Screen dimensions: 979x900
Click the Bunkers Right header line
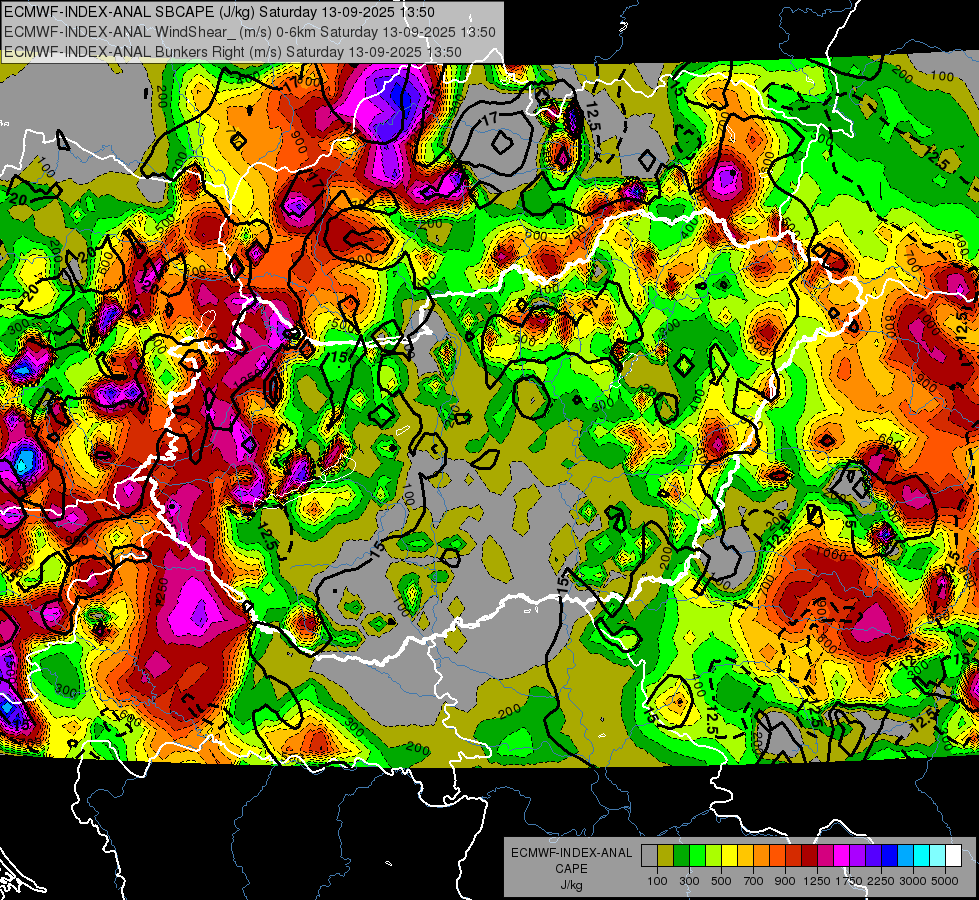tap(233, 52)
